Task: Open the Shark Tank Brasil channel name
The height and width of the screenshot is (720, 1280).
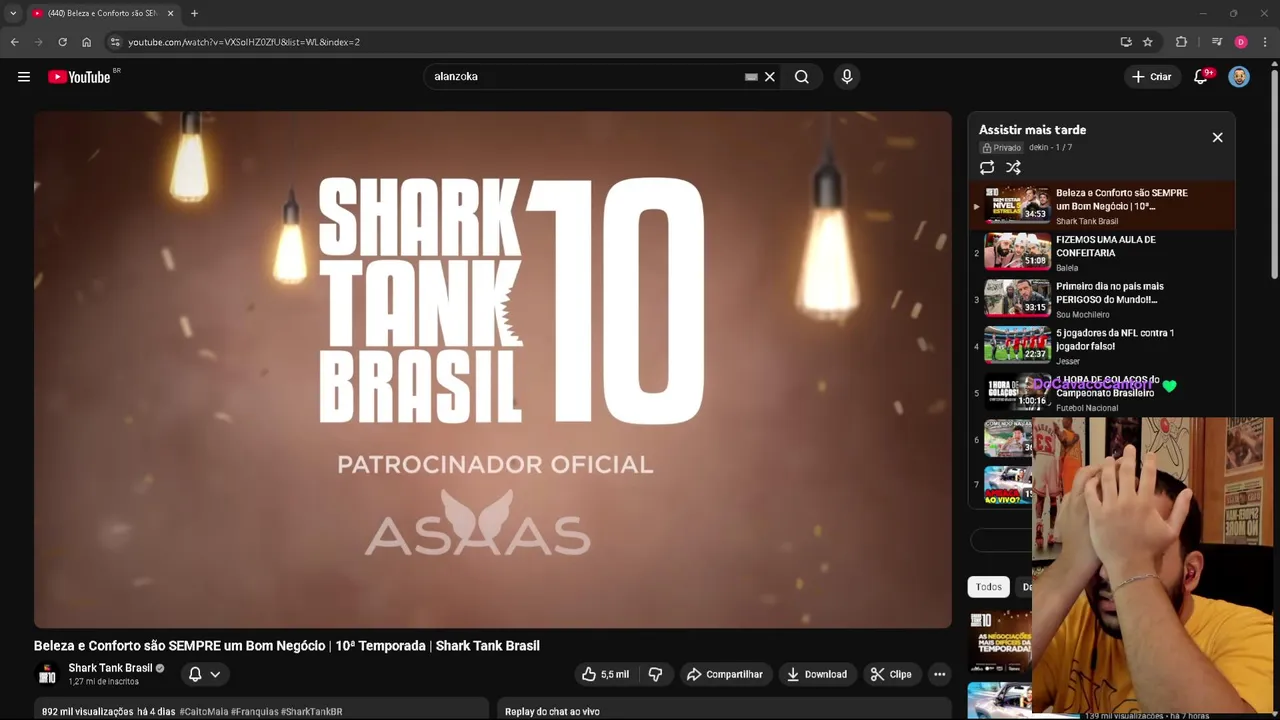Action: point(110,668)
